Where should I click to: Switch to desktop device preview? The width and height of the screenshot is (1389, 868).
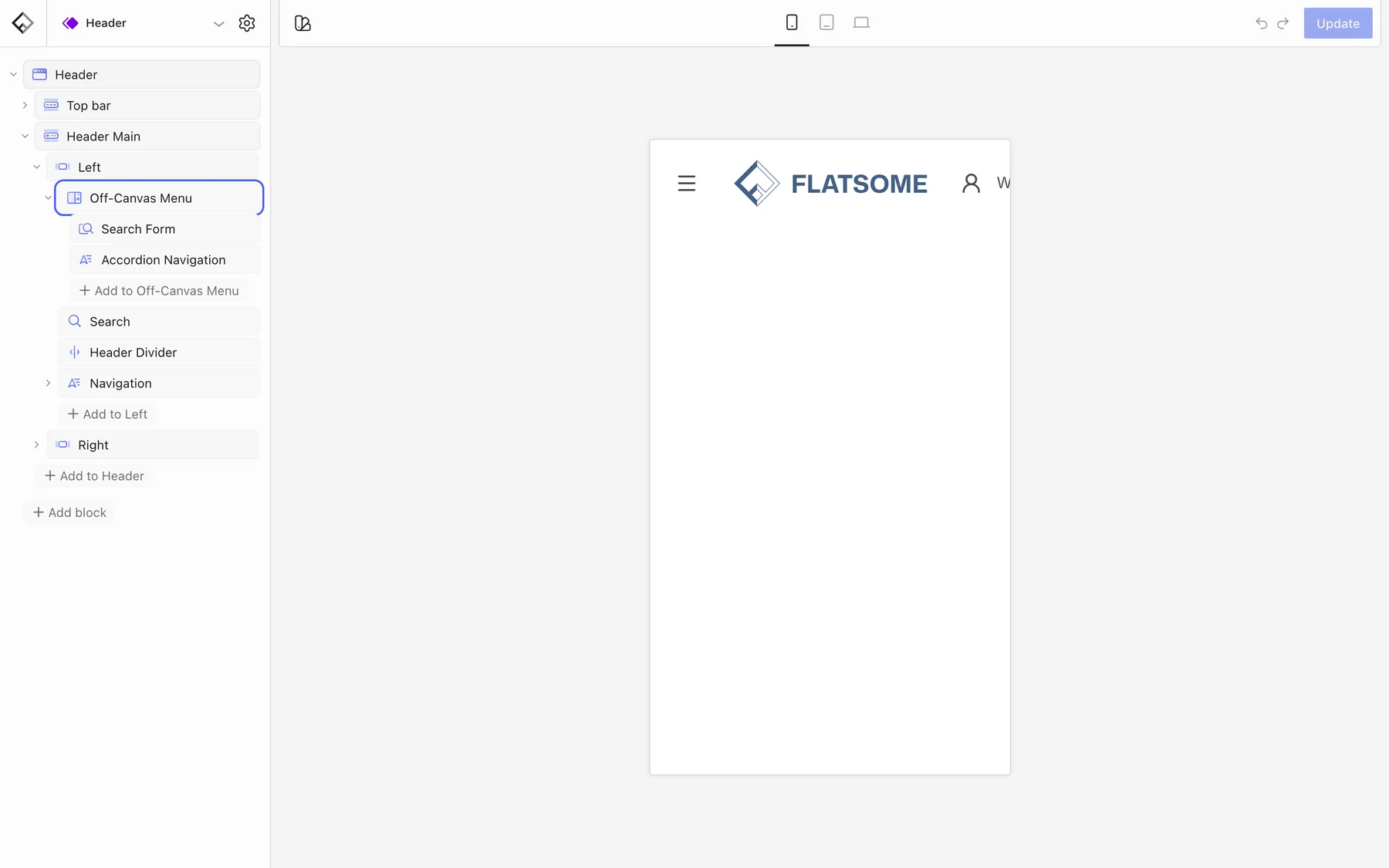click(861, 22)
